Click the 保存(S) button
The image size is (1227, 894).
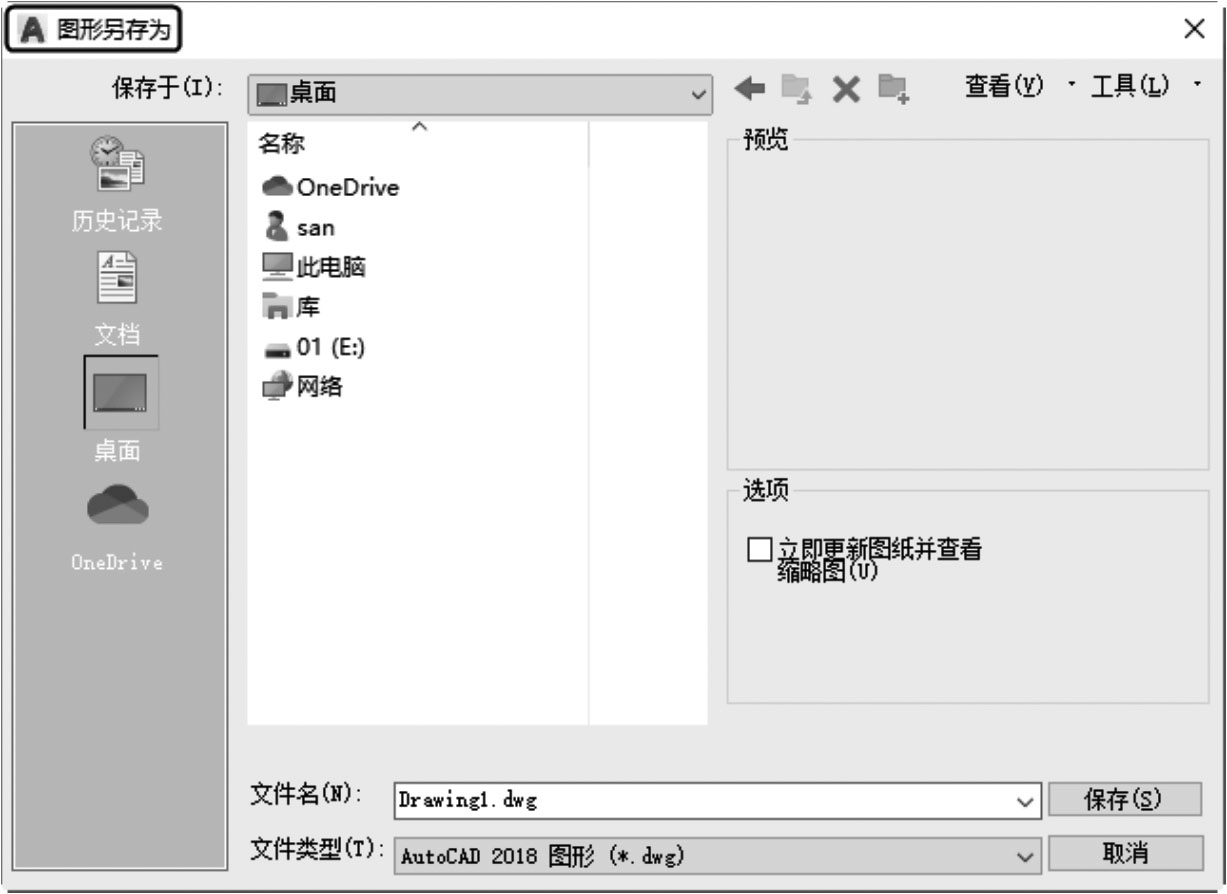(1124, 800)
